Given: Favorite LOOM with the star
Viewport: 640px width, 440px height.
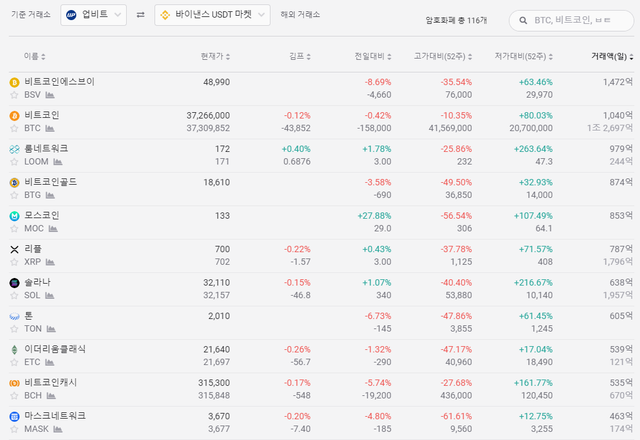Looking at the screenshot, I should 14,162.
